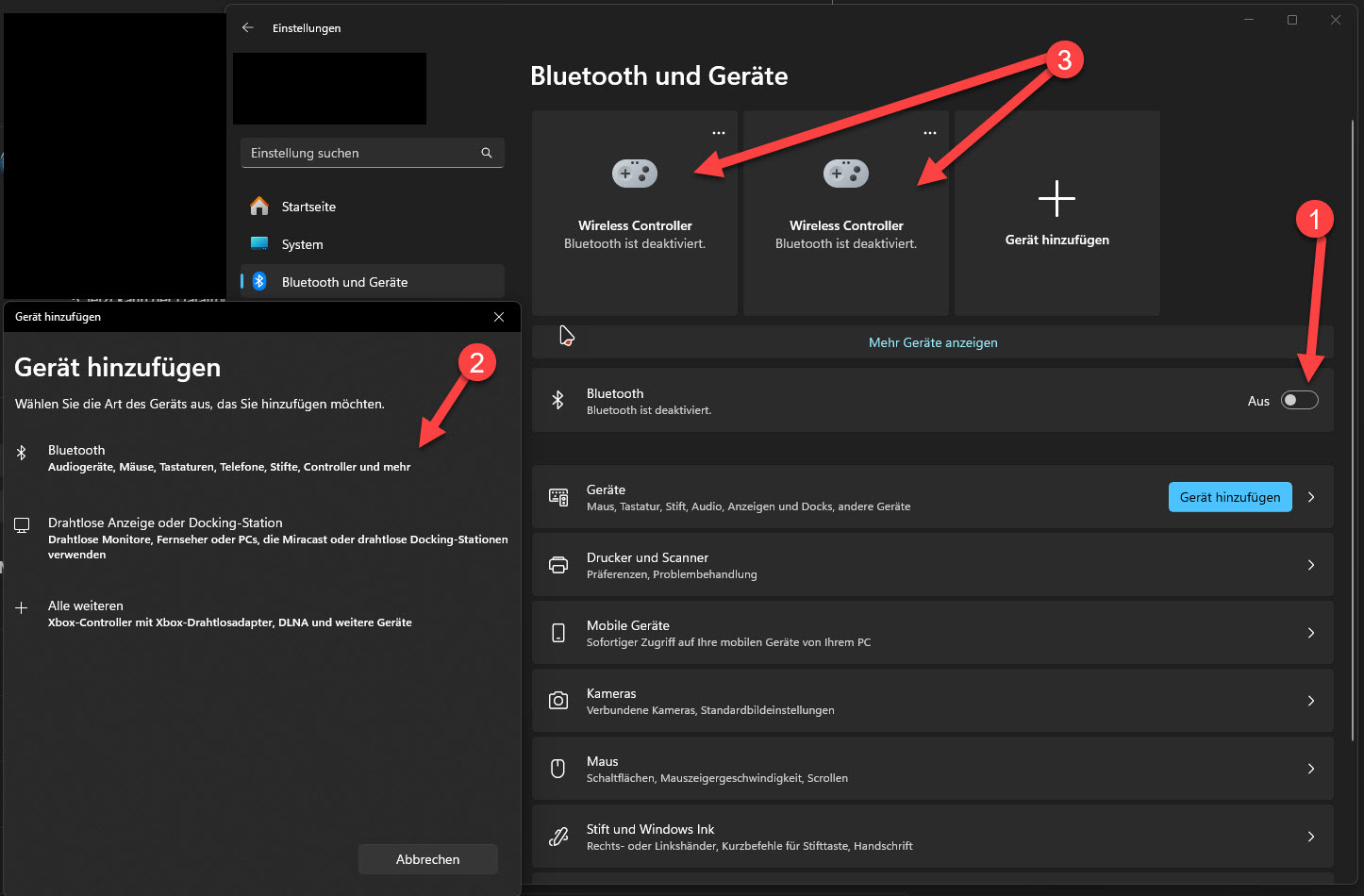Expand the Geräte row chevron
Screen dimensions: 1364x896
(1311, 497)
